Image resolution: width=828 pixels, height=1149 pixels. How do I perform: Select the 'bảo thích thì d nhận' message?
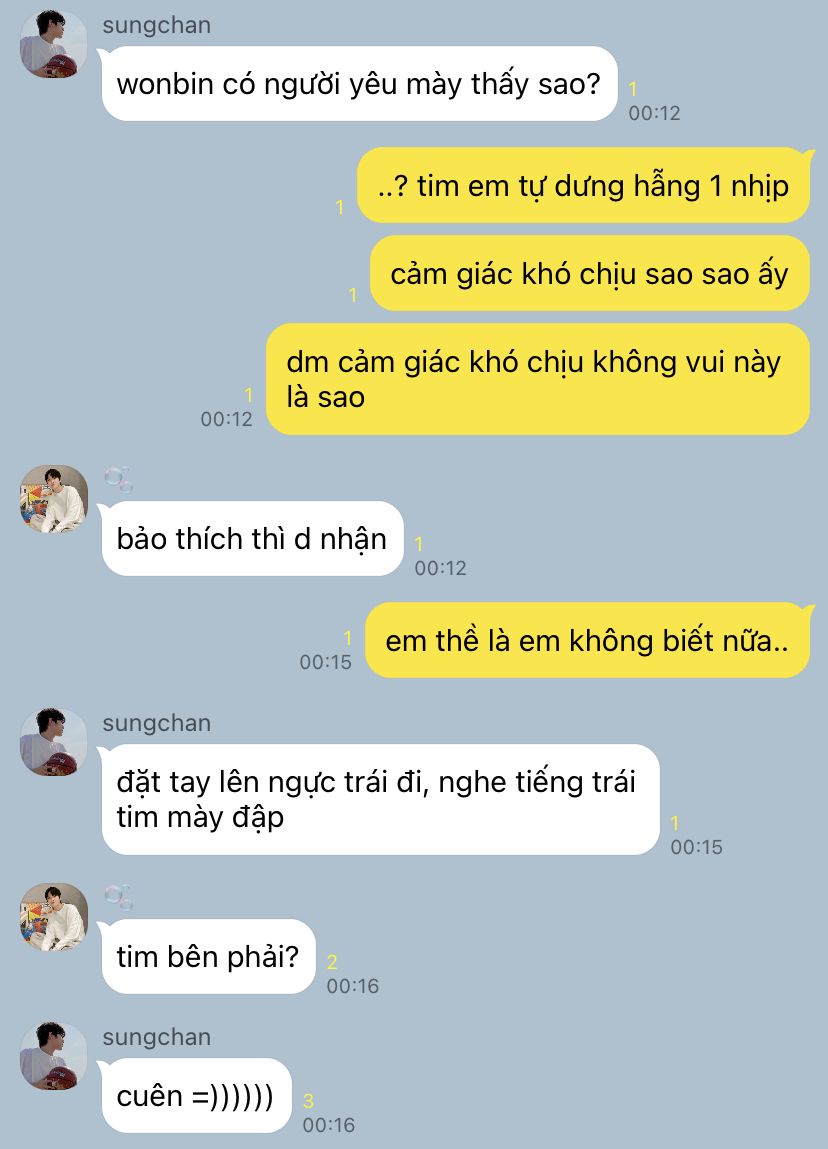point(252,539)
